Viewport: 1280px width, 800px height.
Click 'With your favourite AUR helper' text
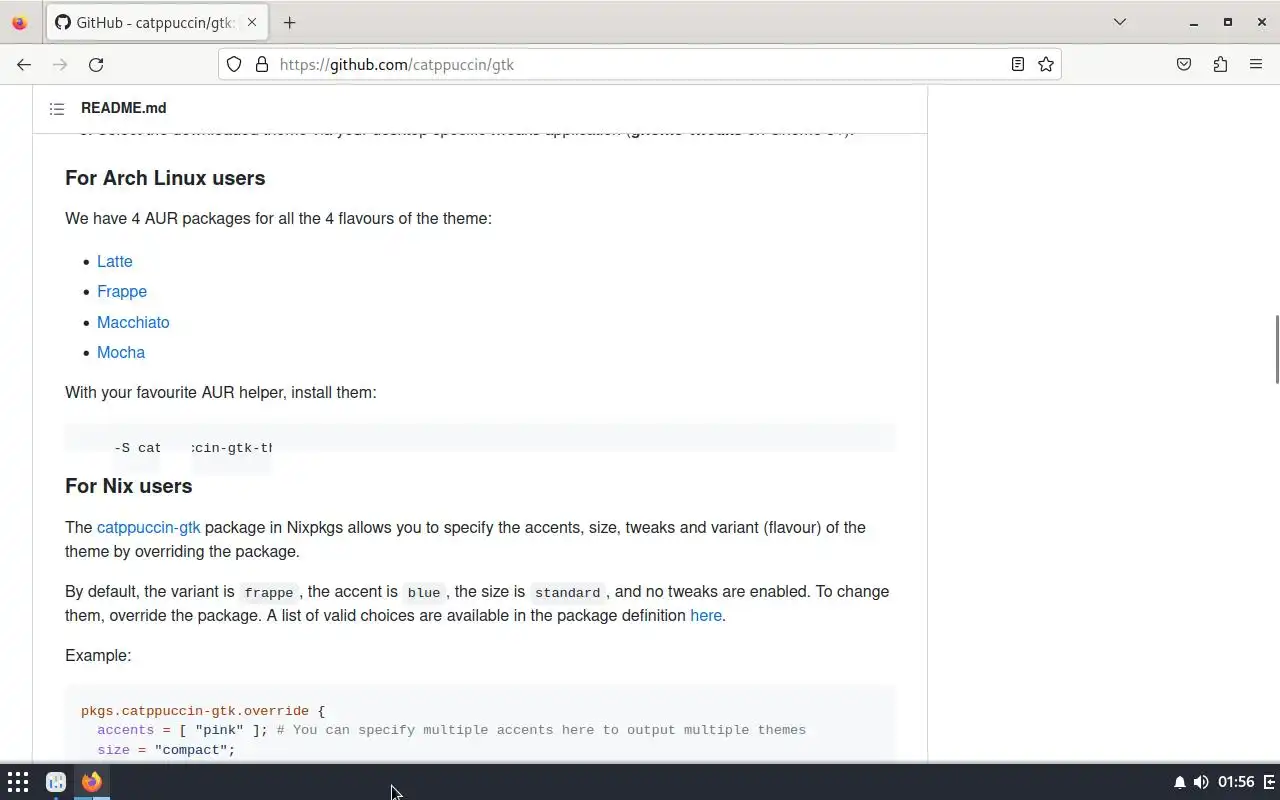point(221,393)
